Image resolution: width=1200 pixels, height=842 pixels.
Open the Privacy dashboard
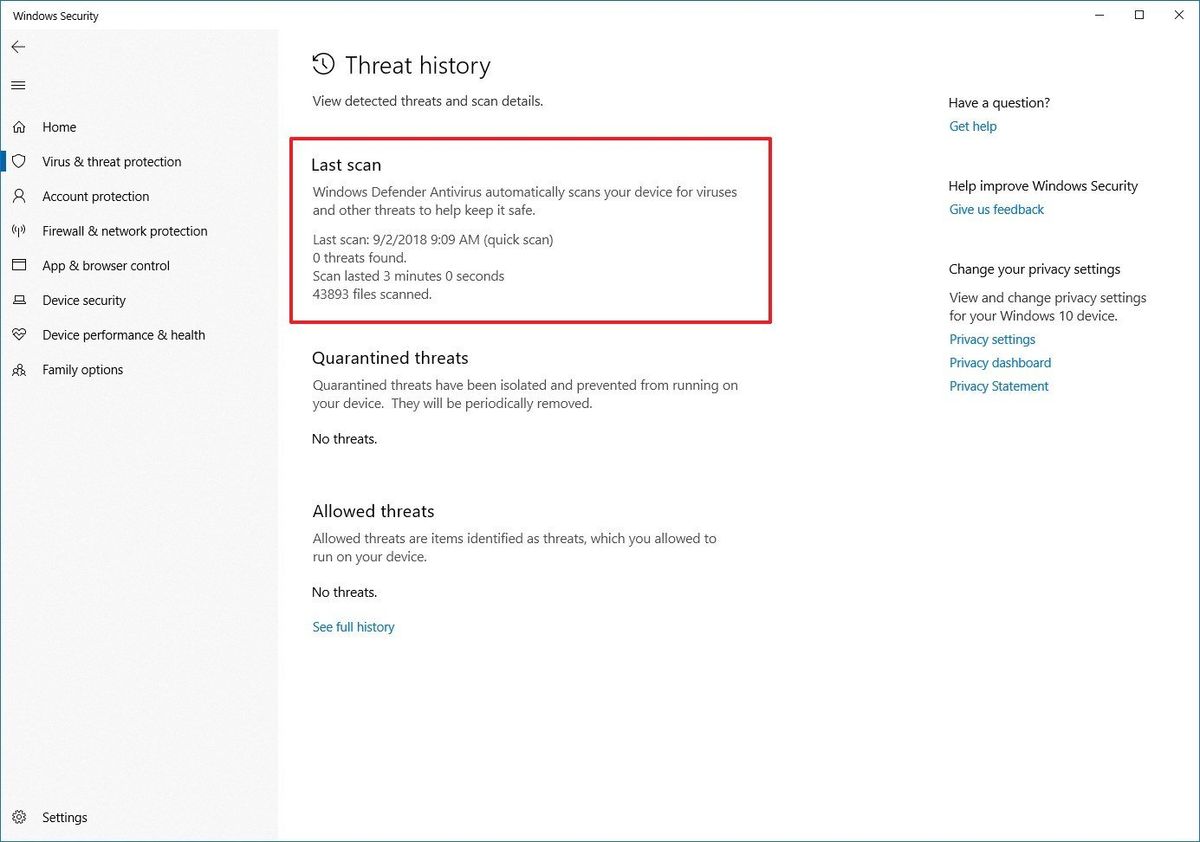click(x=999, y=362)
